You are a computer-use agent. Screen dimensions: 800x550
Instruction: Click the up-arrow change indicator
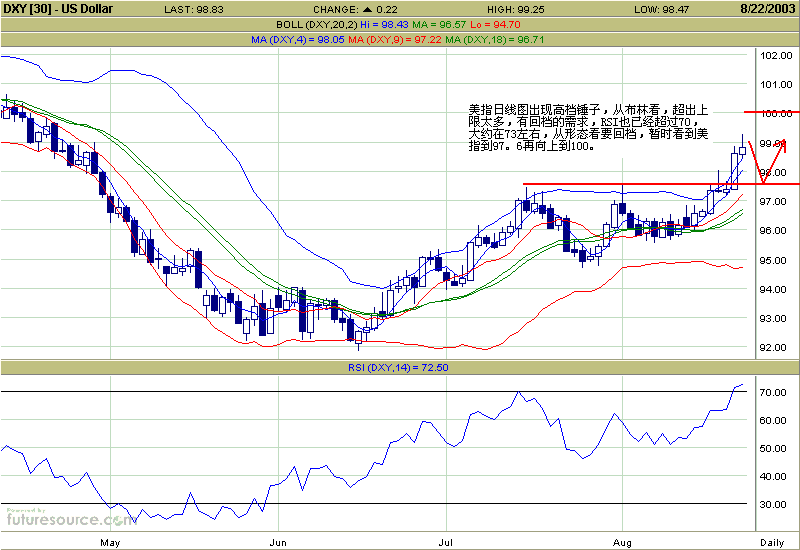[x=368, y=9]
